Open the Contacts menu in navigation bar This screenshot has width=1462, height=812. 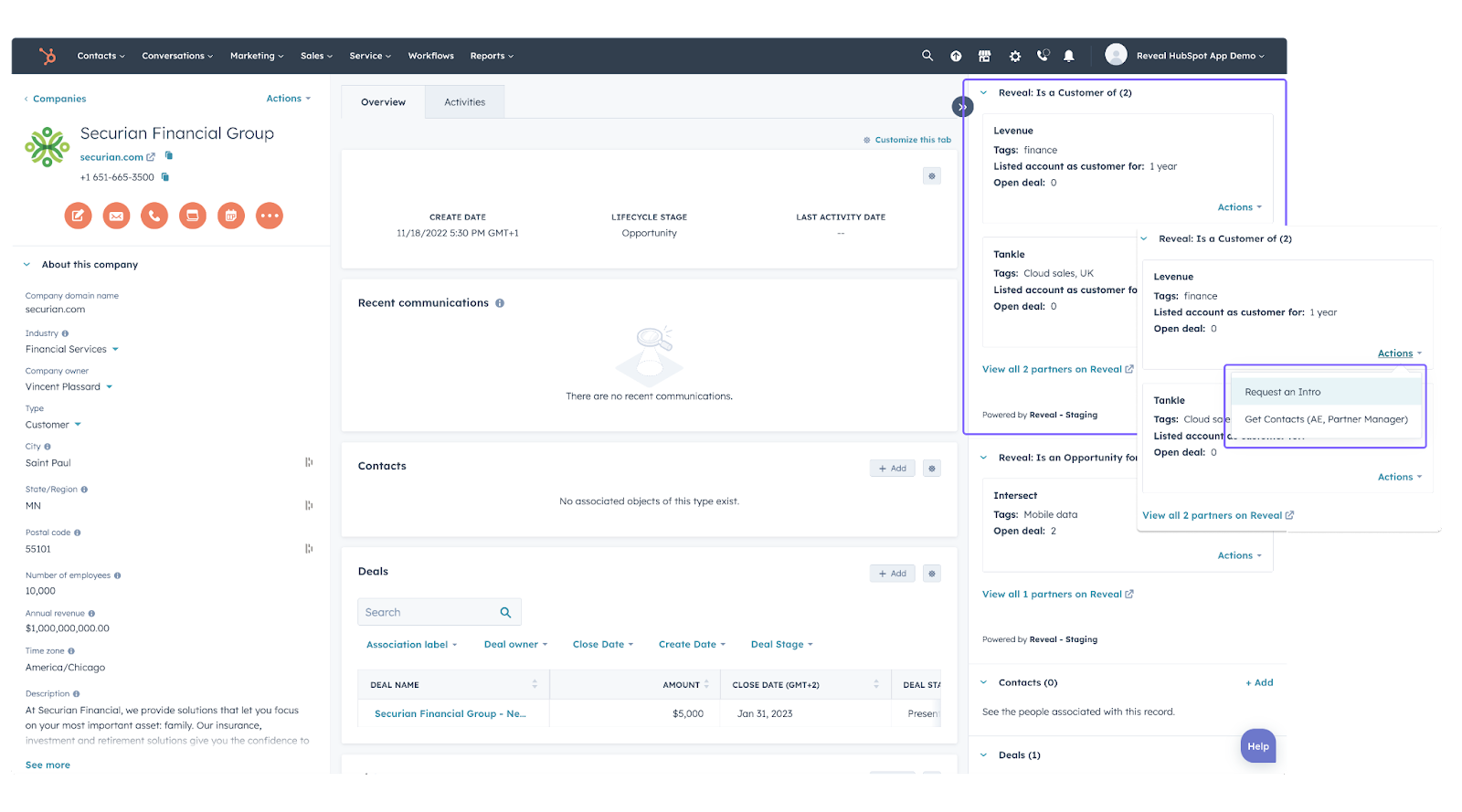(x=101, y=56)
